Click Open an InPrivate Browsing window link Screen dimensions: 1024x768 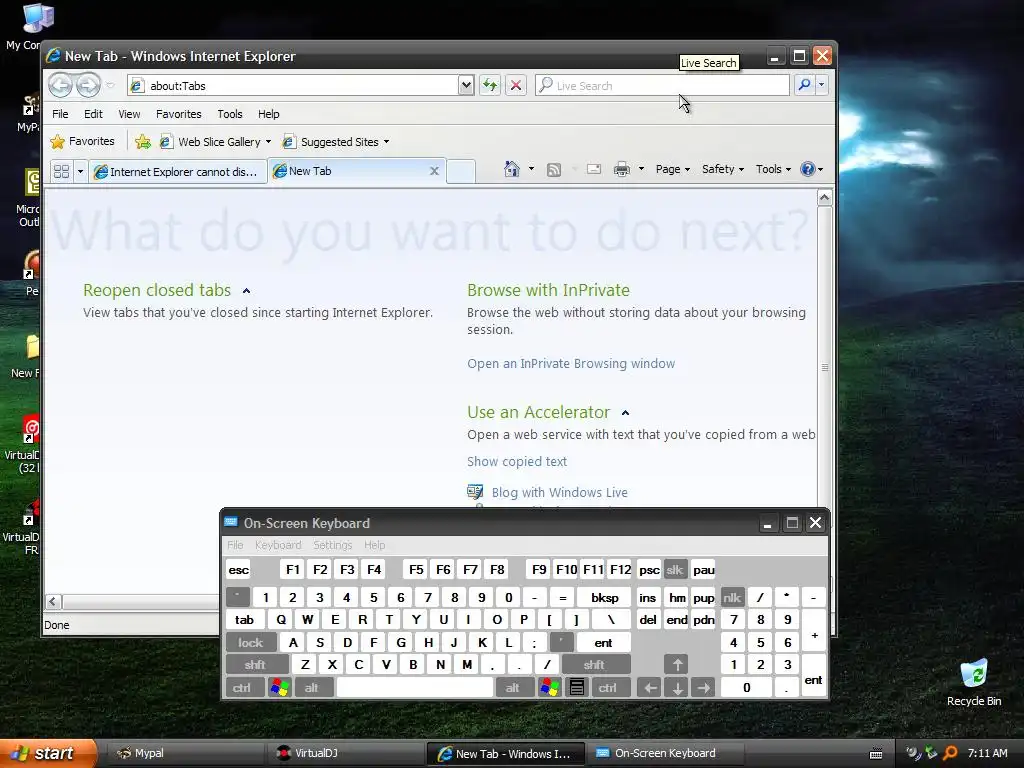(x=571, y=364)
